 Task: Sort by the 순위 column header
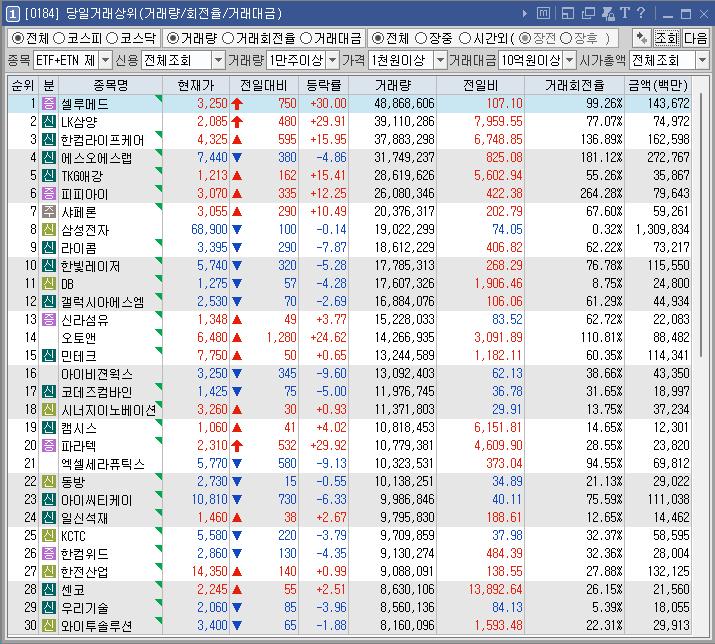coord(23,85)
